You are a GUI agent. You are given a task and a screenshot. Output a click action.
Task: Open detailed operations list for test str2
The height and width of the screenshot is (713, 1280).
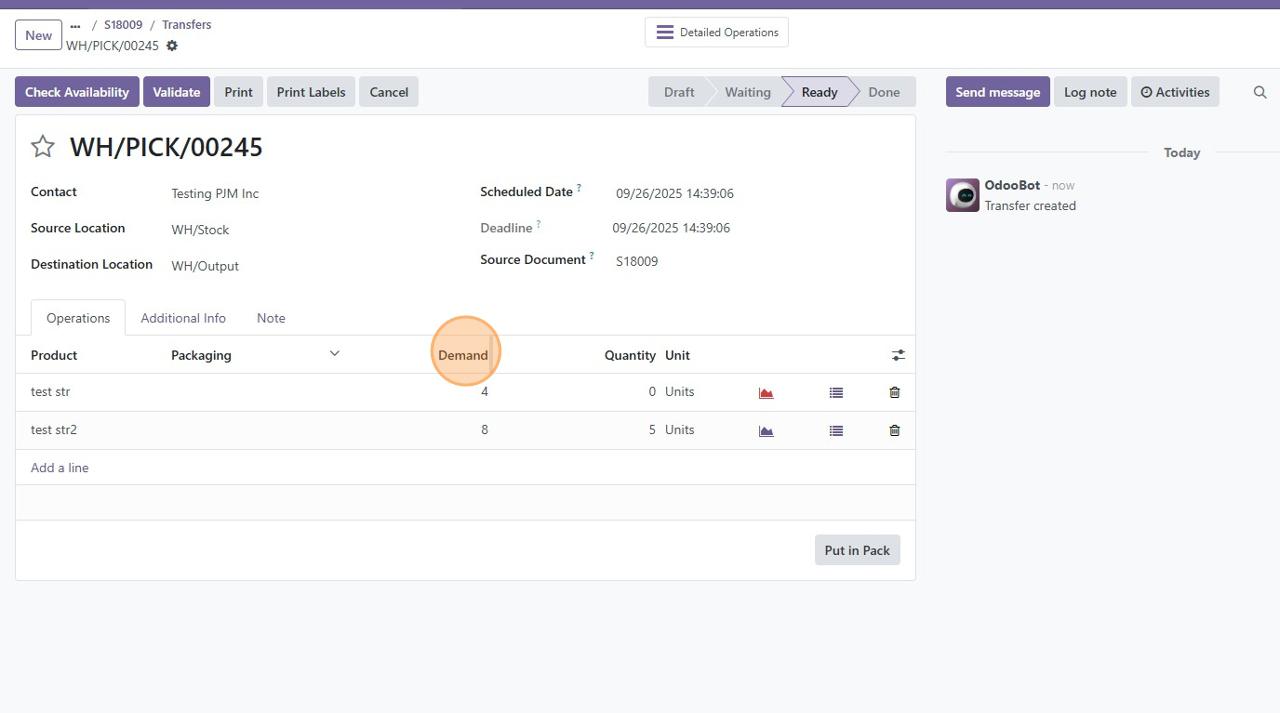tap(836, 431)
